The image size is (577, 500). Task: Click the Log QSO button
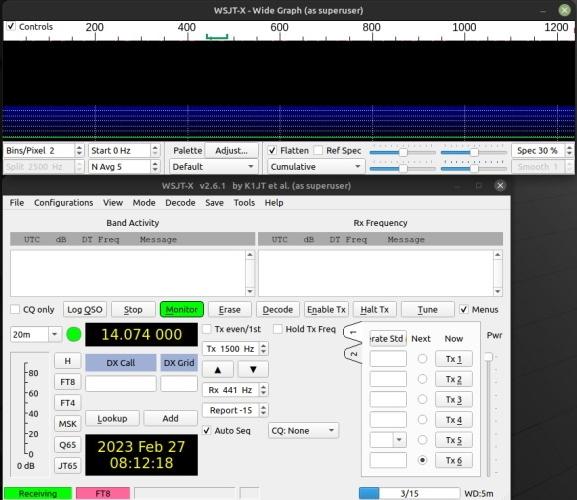tap(85, 309)
